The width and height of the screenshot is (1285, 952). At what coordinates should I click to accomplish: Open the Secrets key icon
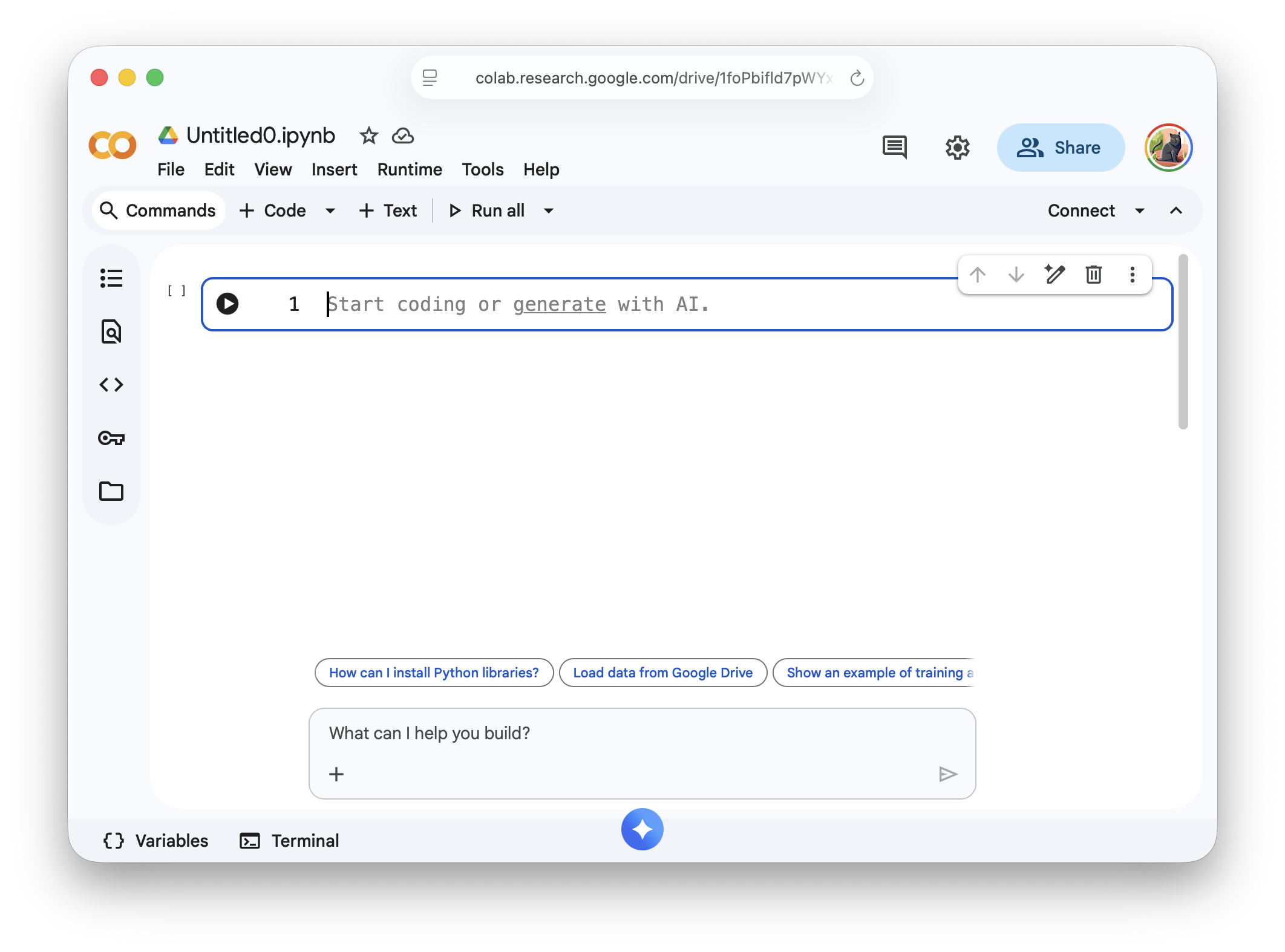pyautogui.click(x=111, y=438)
